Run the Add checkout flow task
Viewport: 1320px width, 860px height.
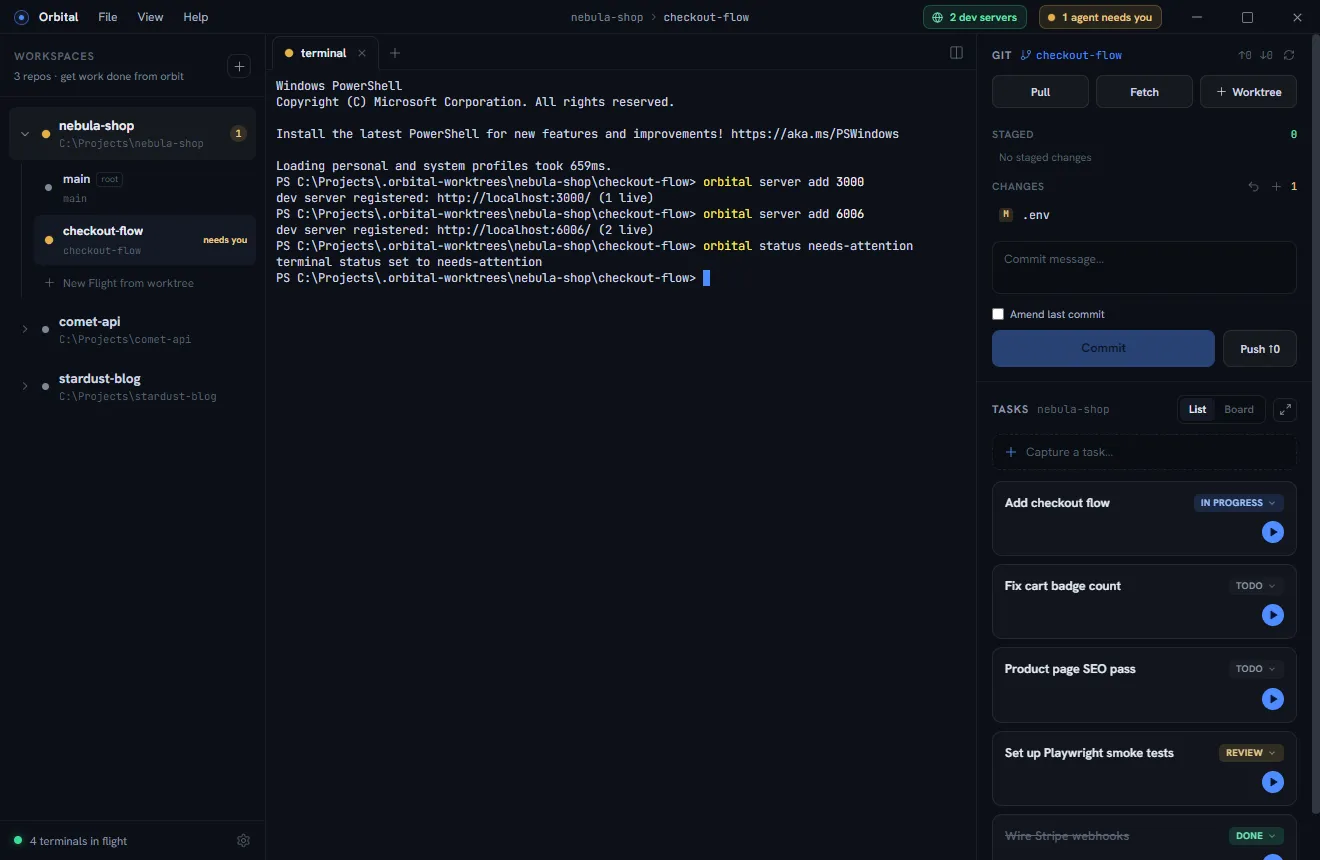point(1272,532)
